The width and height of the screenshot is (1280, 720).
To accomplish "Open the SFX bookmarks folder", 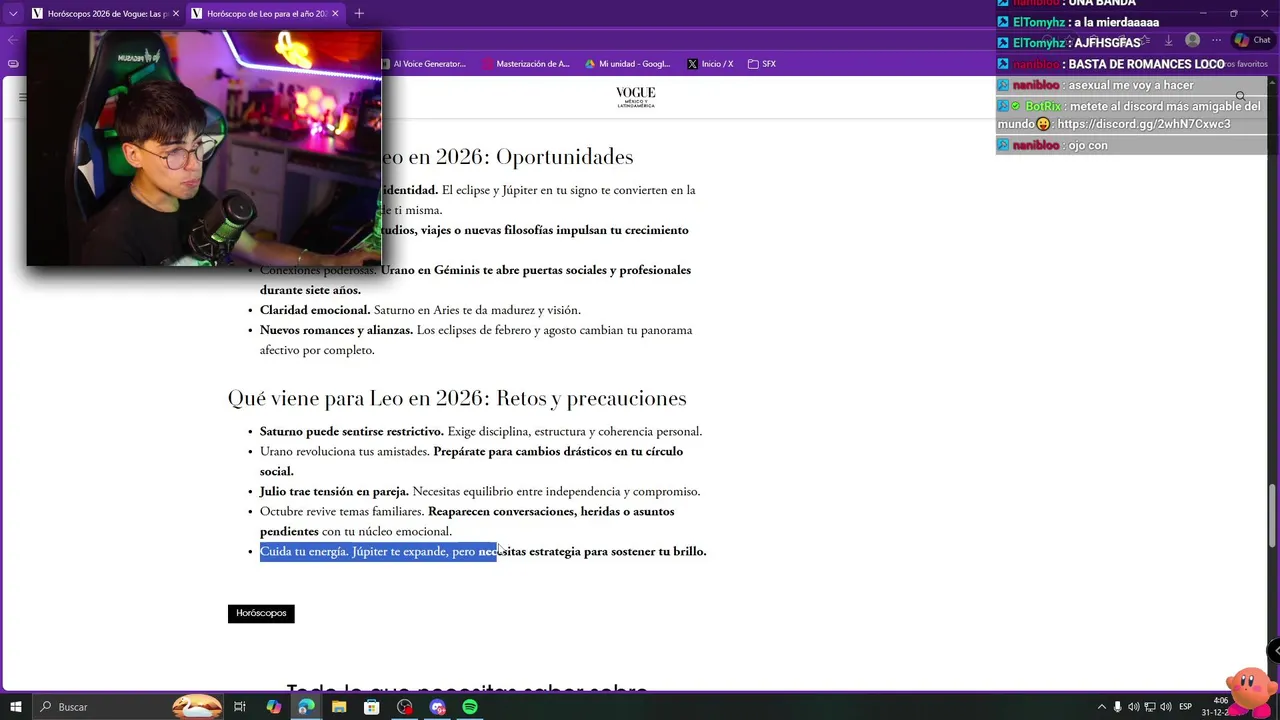I will 761,64.
